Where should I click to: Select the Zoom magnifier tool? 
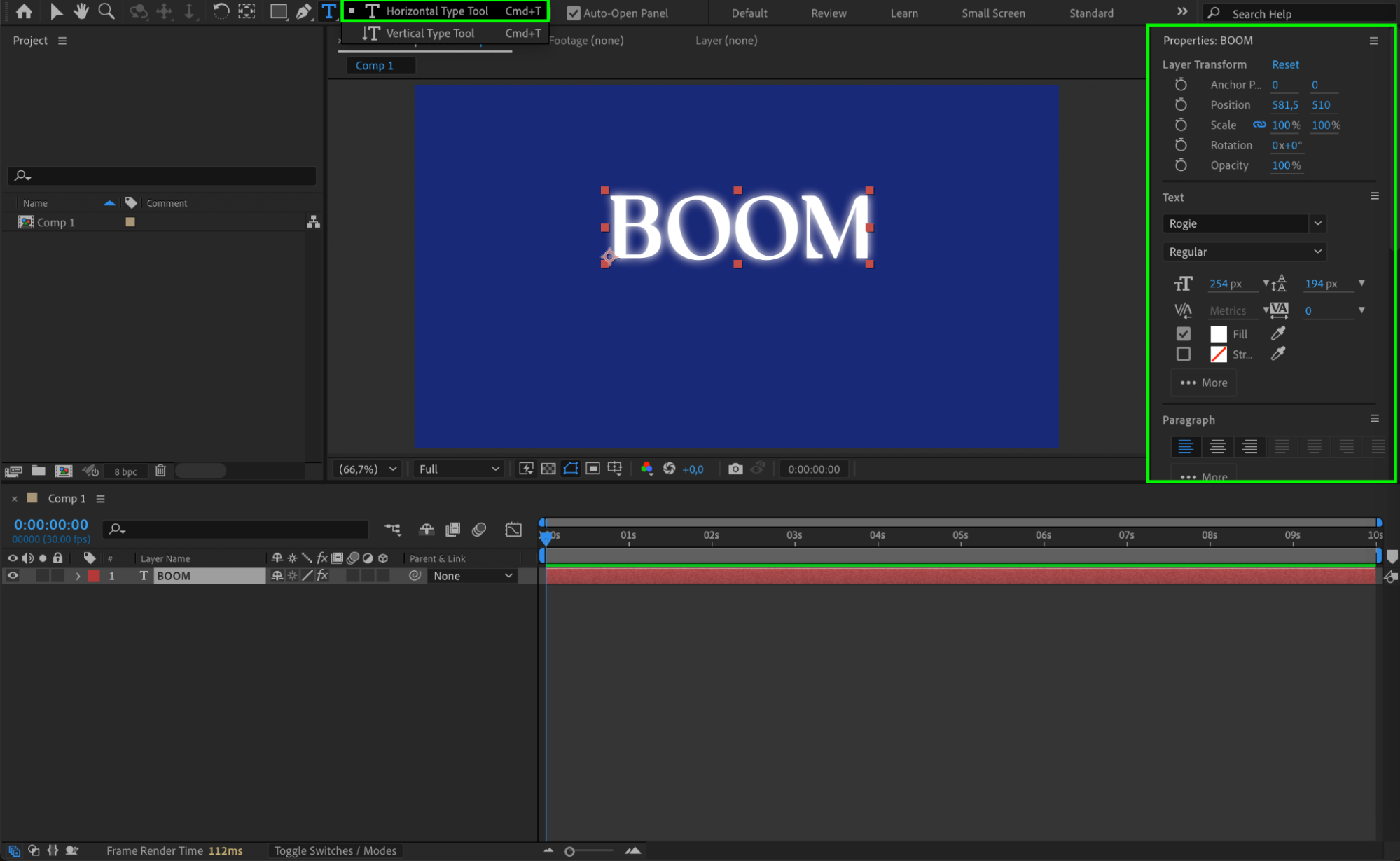pos(106,11)
